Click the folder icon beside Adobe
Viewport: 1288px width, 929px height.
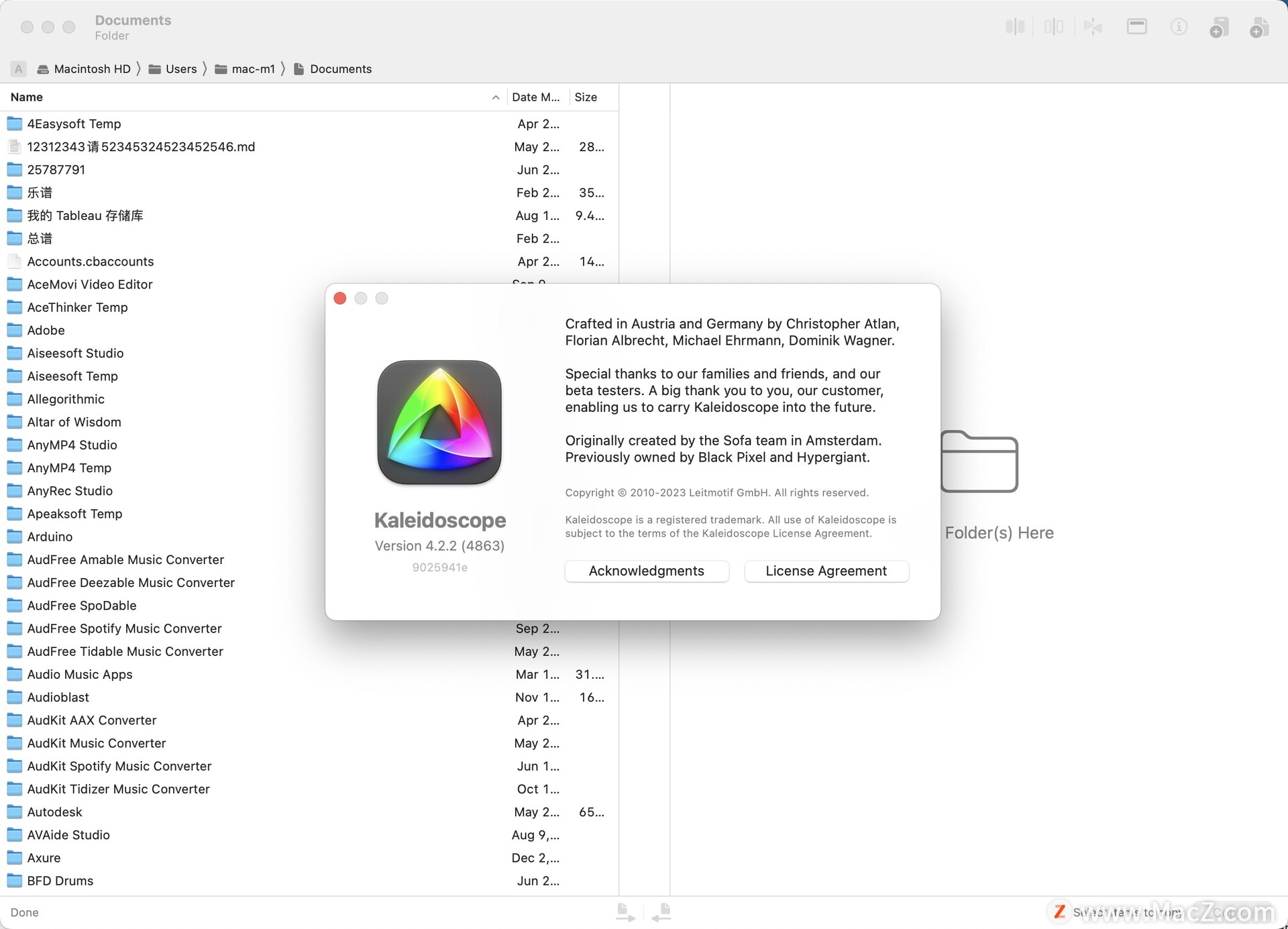[15, 330]
